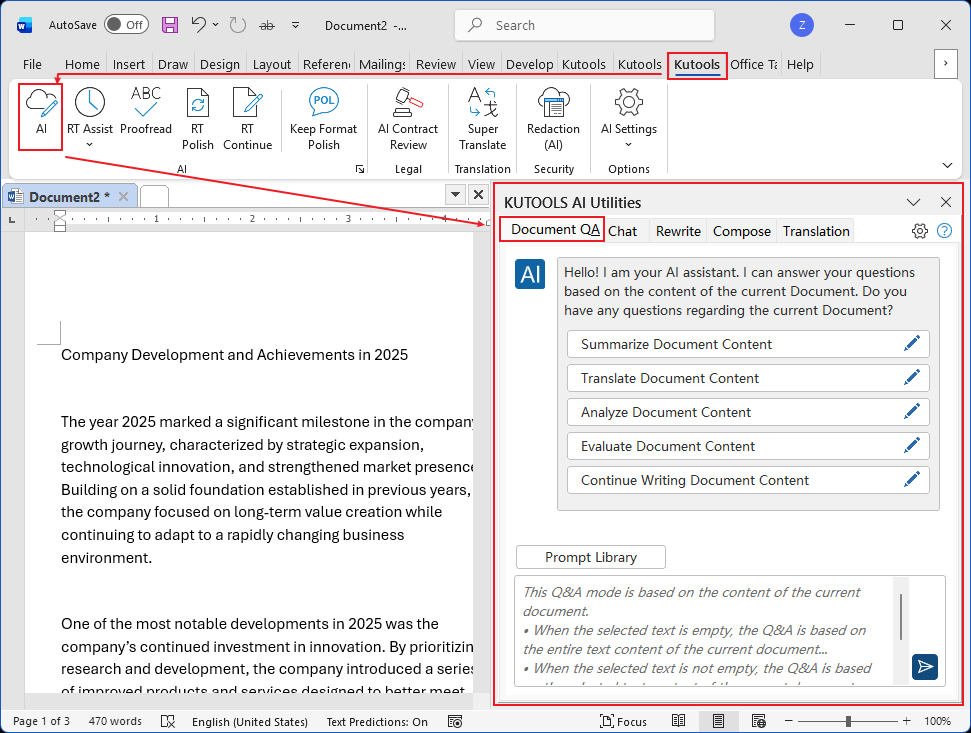
Task: Toggle Text Predictions in status bar
Action: pos(377,721)
